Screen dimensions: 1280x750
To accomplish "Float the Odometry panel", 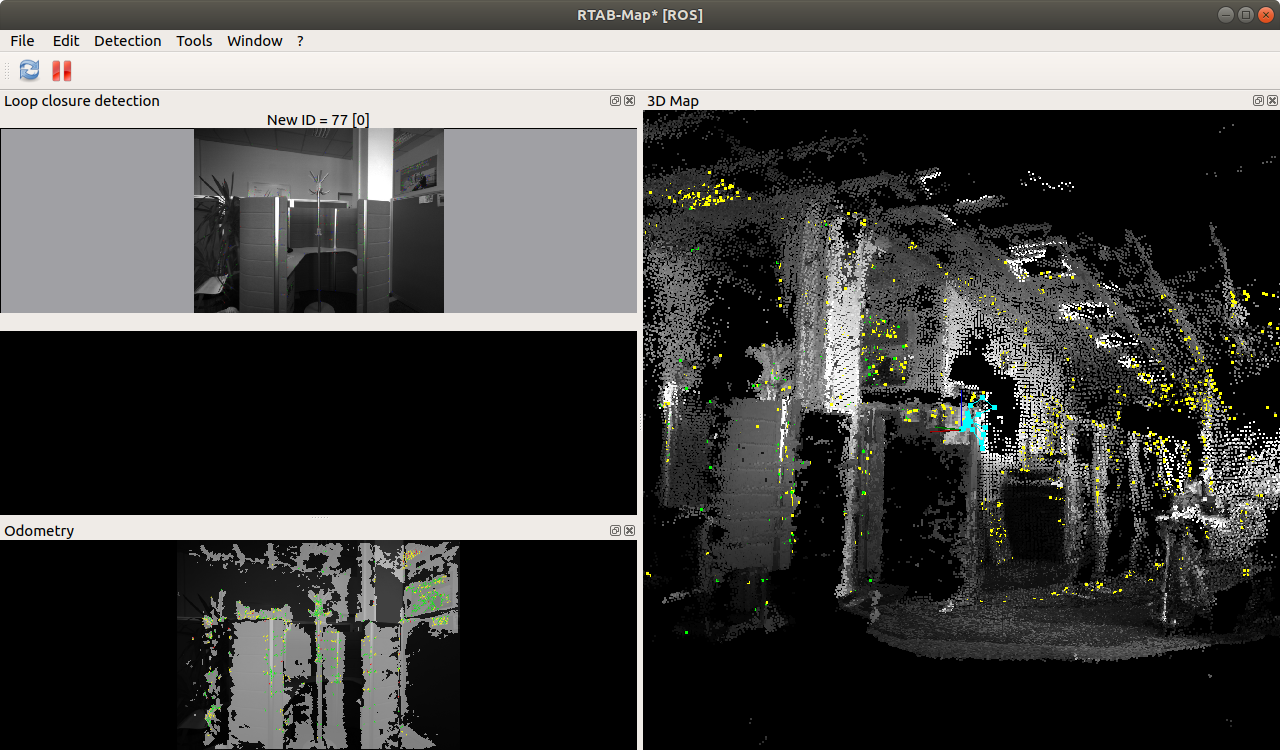I will [x=616, y=531].
